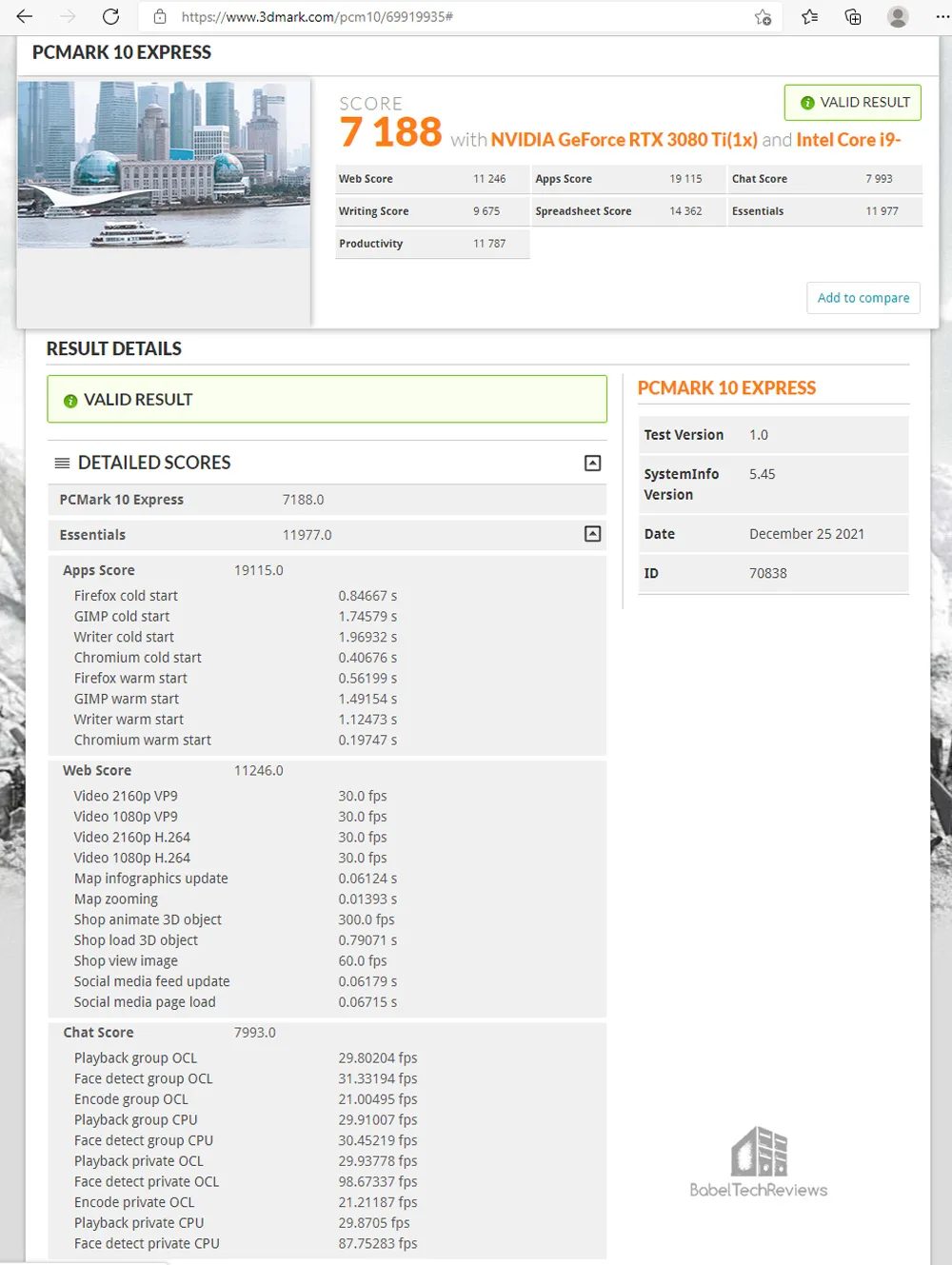Click the PCMARK 10 EXPRESS sidebar heading
Image resolution: width=952 pixels, height=1265 pixels.
click(726, 388)
